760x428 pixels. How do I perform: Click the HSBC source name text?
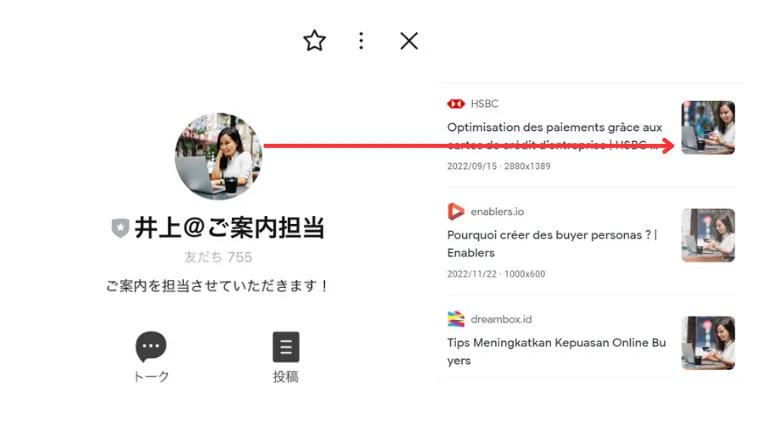pos(484,104)
